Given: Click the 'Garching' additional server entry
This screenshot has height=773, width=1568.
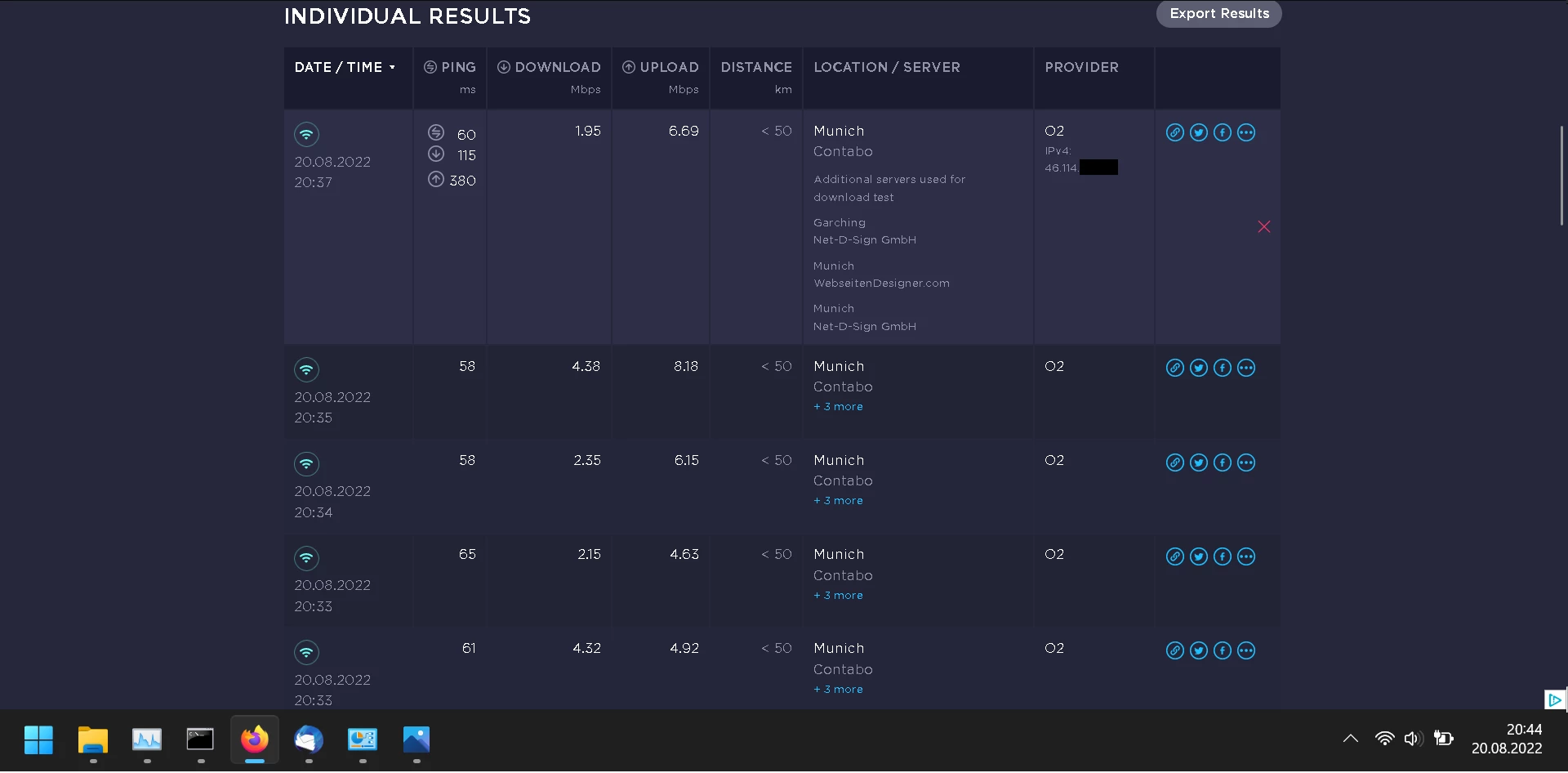Looking at the screenshot, I should coord(839,223).
